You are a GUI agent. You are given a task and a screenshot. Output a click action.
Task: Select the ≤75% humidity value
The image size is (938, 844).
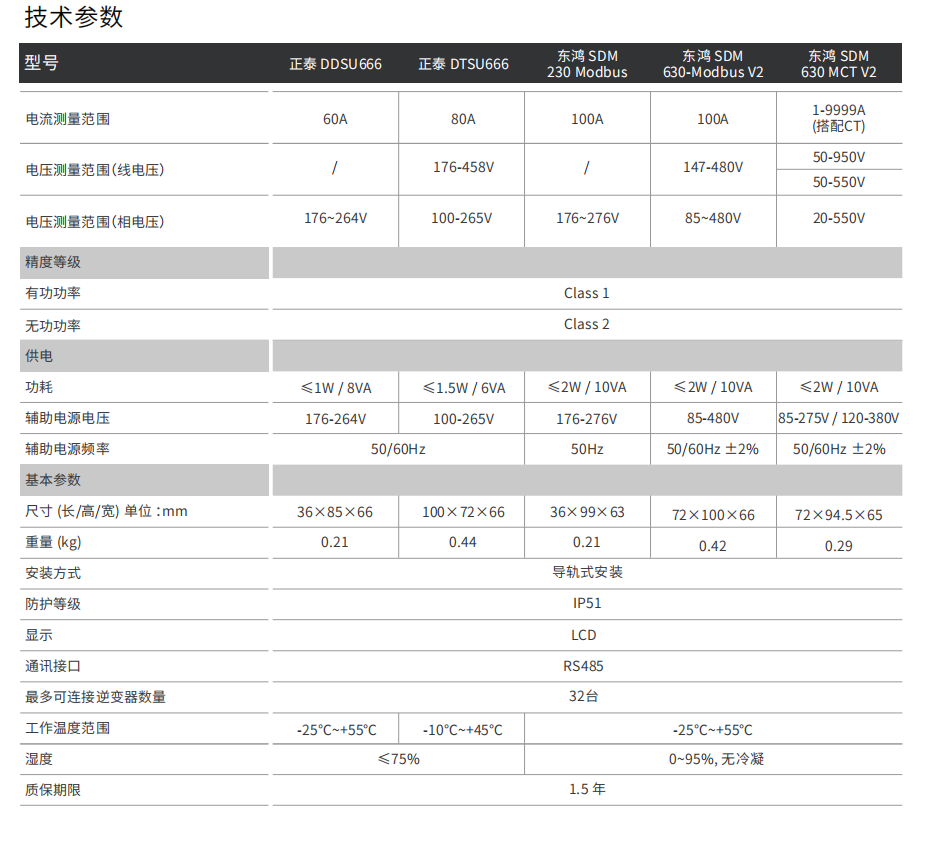click(x=399, y=759)
